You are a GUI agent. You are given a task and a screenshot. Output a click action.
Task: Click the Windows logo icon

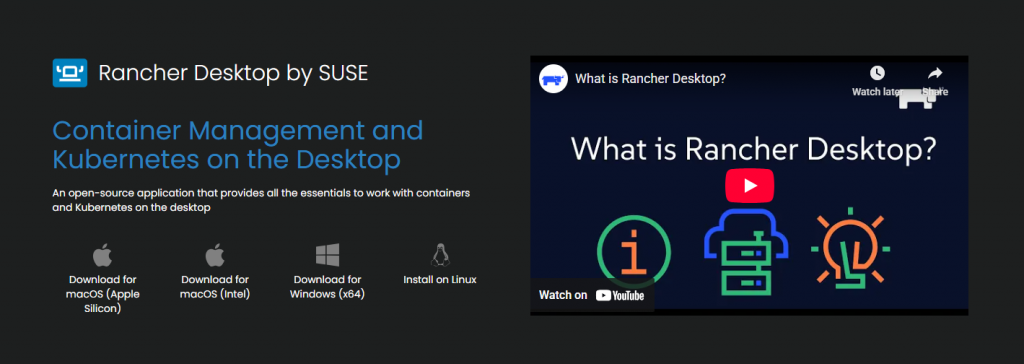coord(327,255)
